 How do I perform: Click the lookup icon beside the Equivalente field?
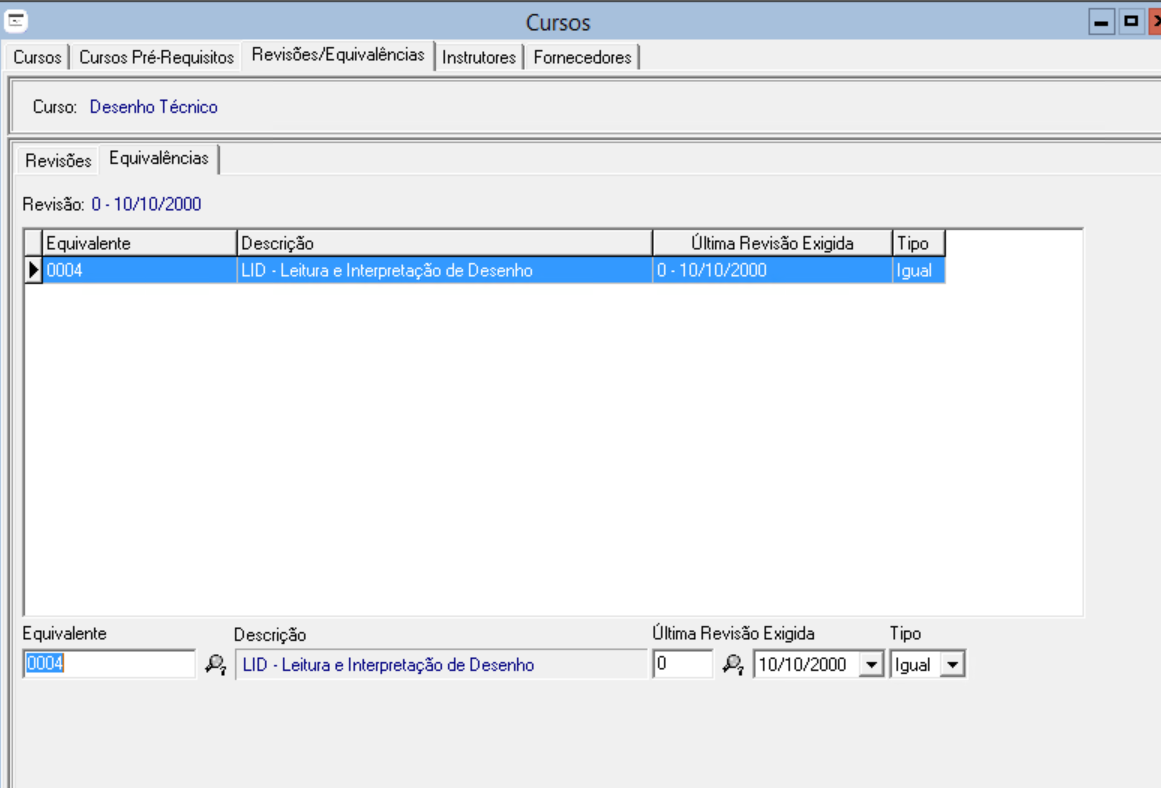tap(215, 665)
